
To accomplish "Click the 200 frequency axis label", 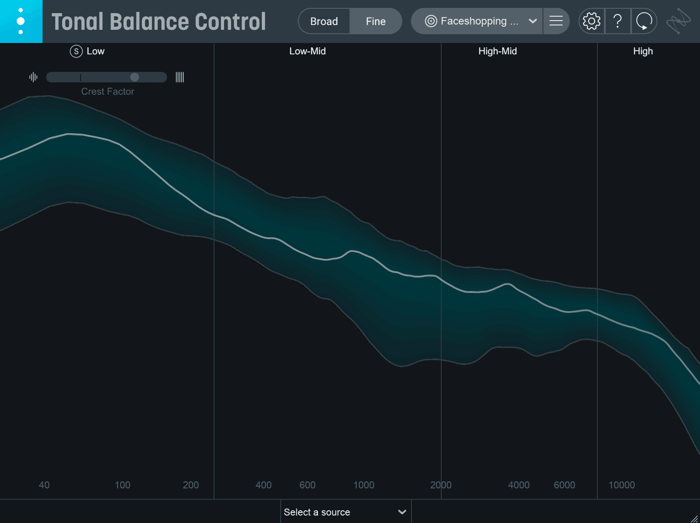I will click(191, 485).
